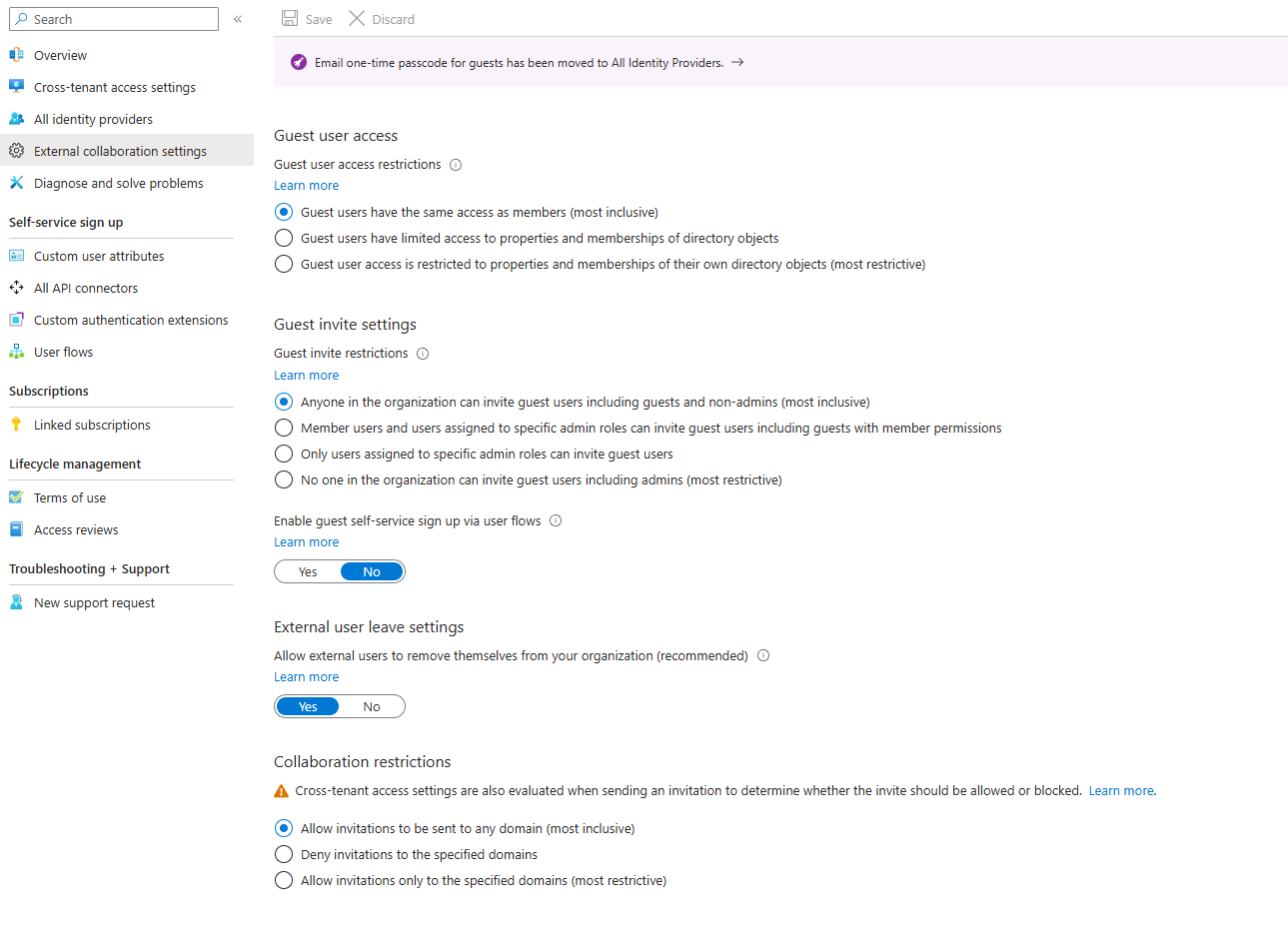Follow the arrow on the email passcode banner
The height and width of the screenshot is (941, 1288).
[737, 62]
